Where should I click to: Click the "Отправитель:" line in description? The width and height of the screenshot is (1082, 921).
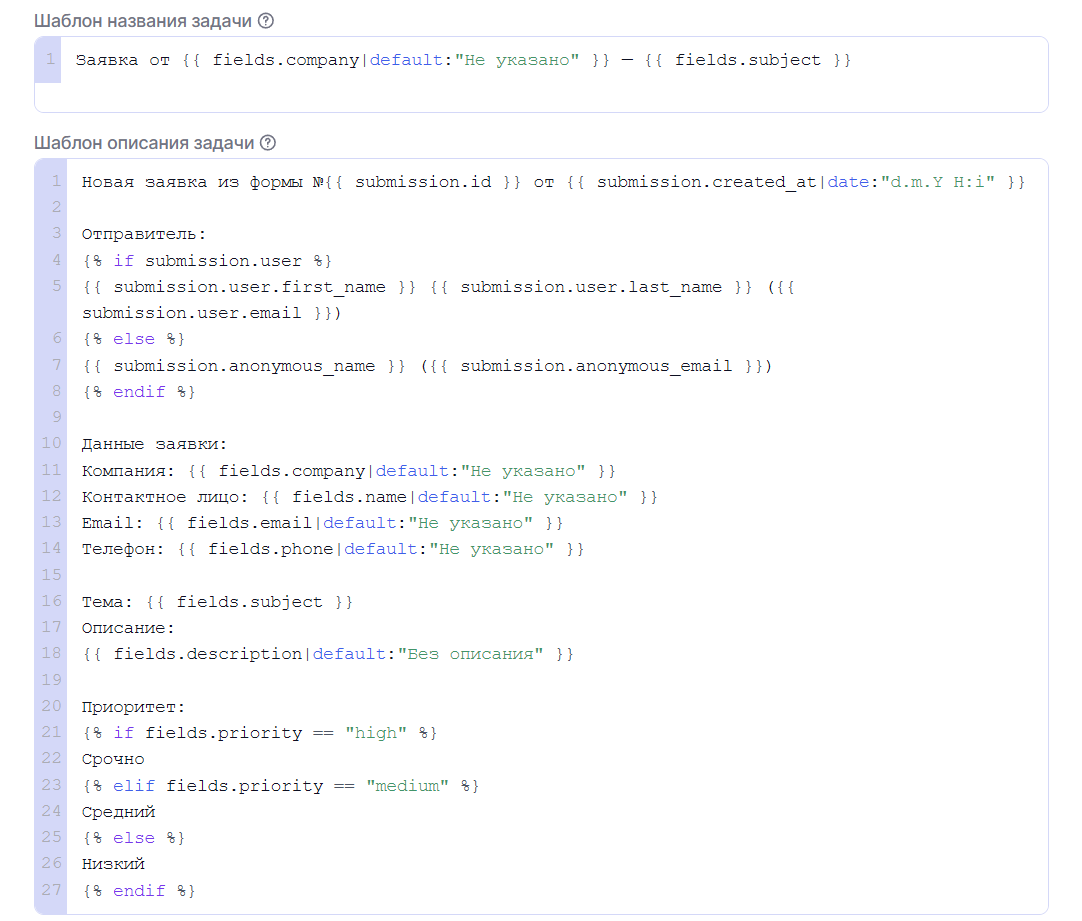pos(143,235)
